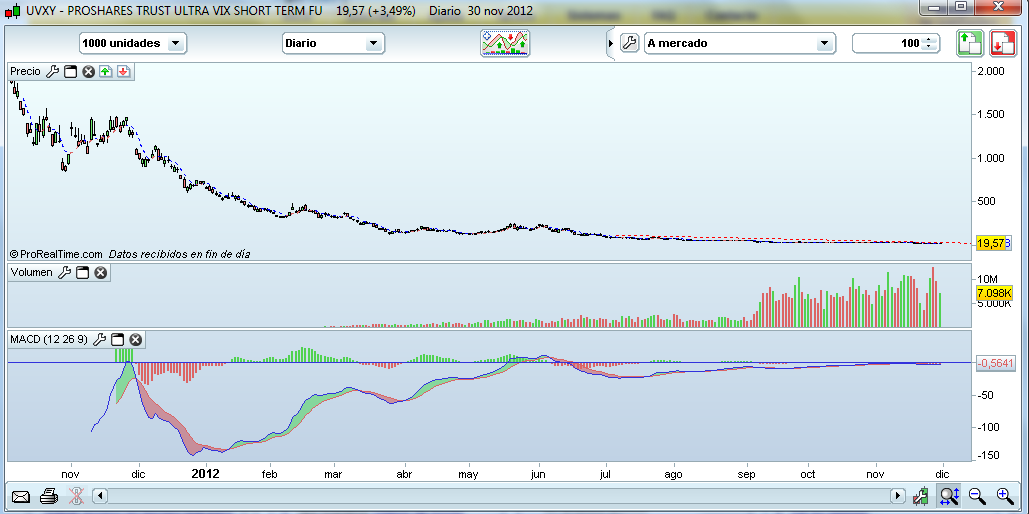Toggle the auto-fit zoom magnifier button

948,496
